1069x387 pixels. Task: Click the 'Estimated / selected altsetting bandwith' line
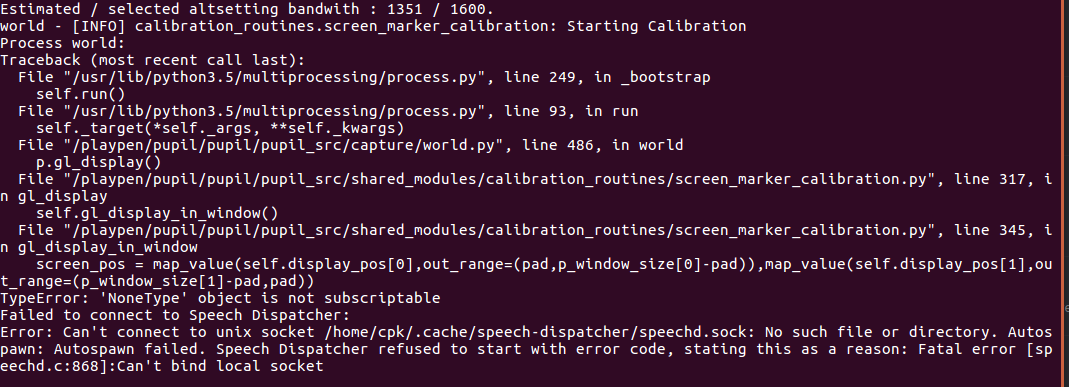tap(247, 9)
